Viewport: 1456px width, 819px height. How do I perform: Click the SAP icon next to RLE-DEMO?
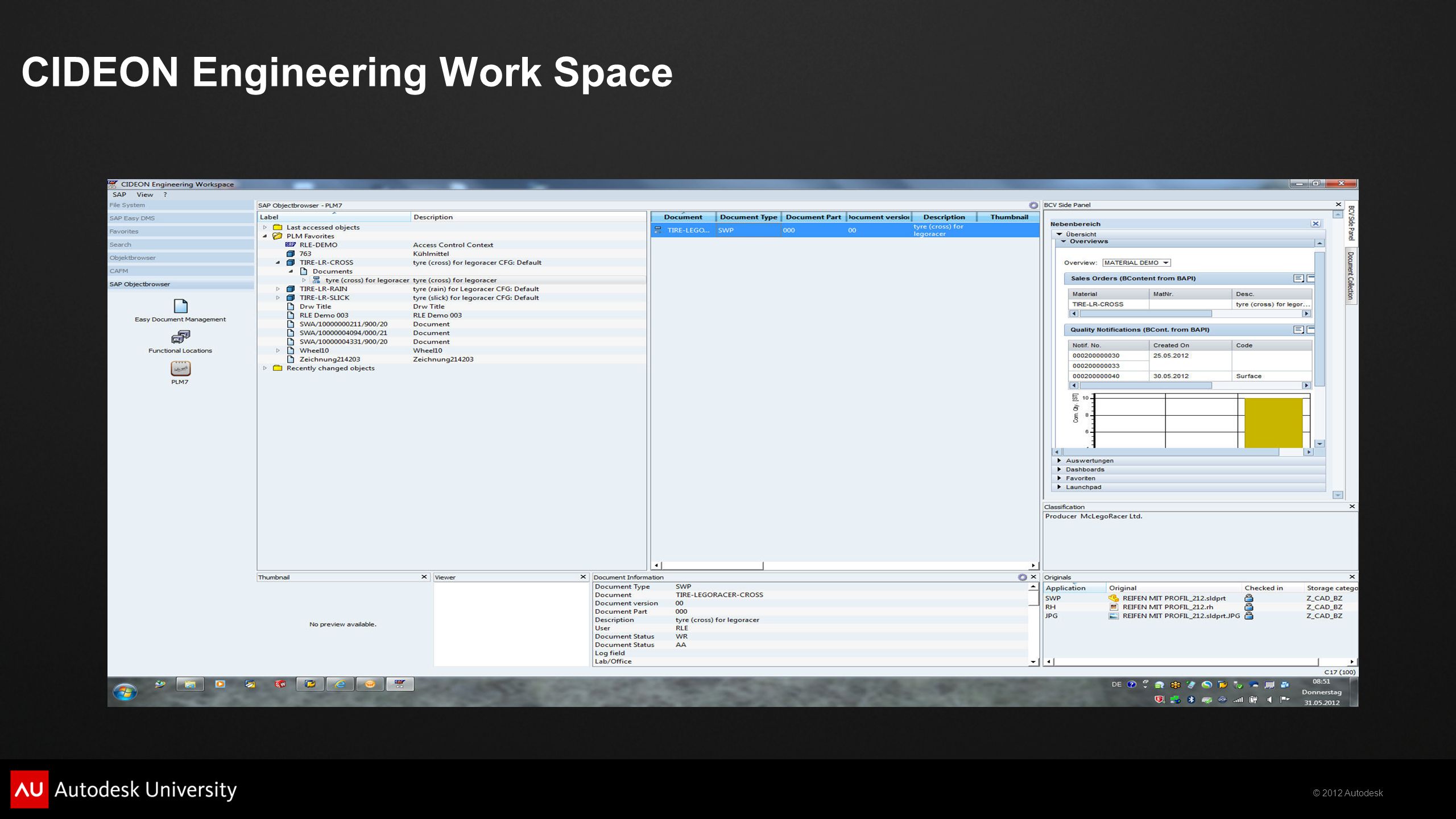click(x=290, y=245)
